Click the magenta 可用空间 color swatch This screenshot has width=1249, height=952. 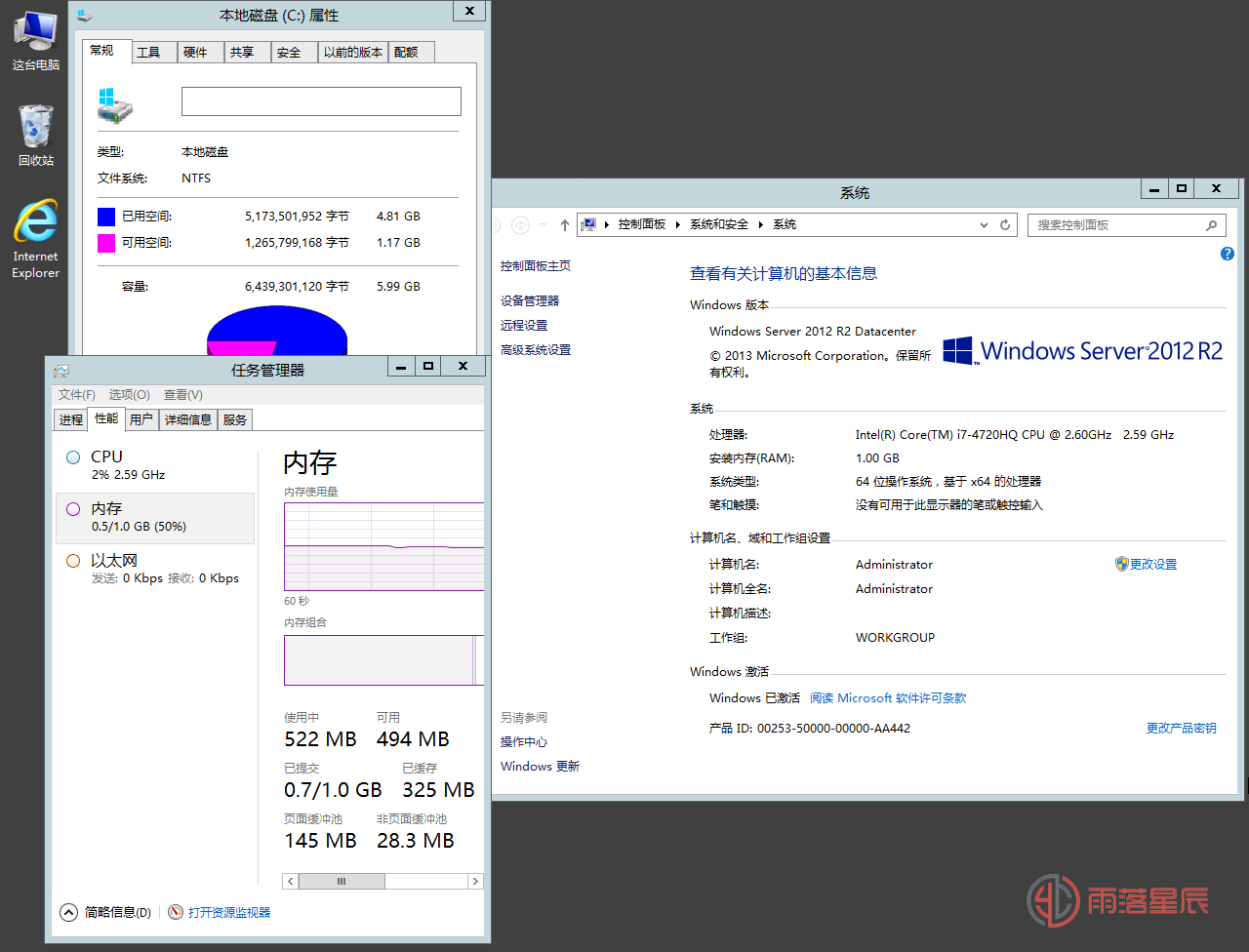tap(106, 243)
